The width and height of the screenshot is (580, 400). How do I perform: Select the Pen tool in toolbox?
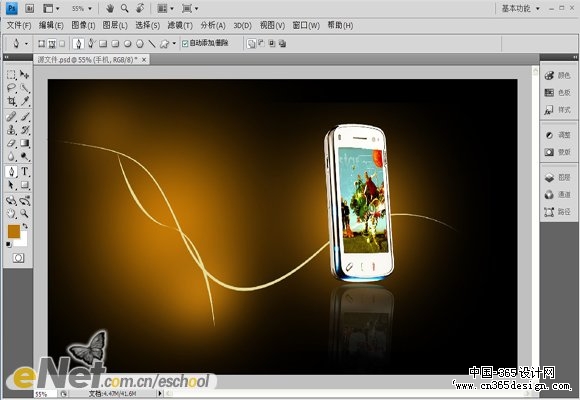pyautogui.click(x=11, y=172)
